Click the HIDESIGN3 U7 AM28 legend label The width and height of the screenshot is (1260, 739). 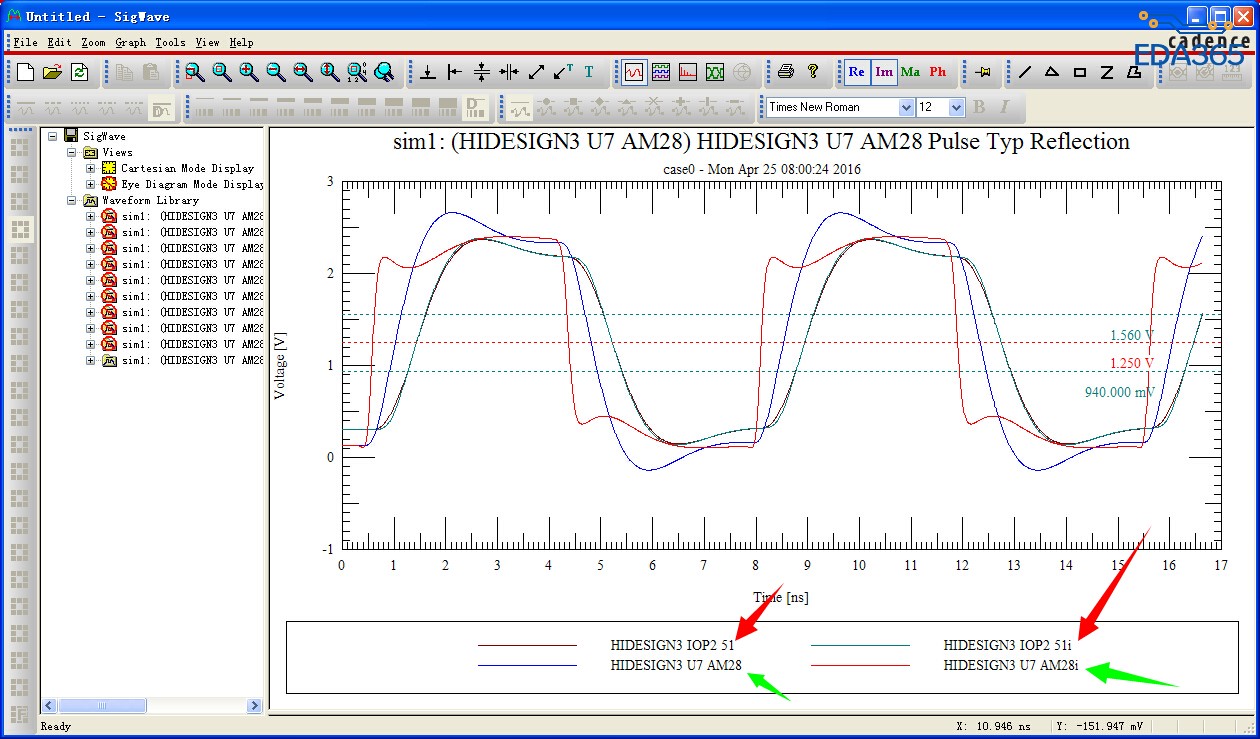point(676,664)
